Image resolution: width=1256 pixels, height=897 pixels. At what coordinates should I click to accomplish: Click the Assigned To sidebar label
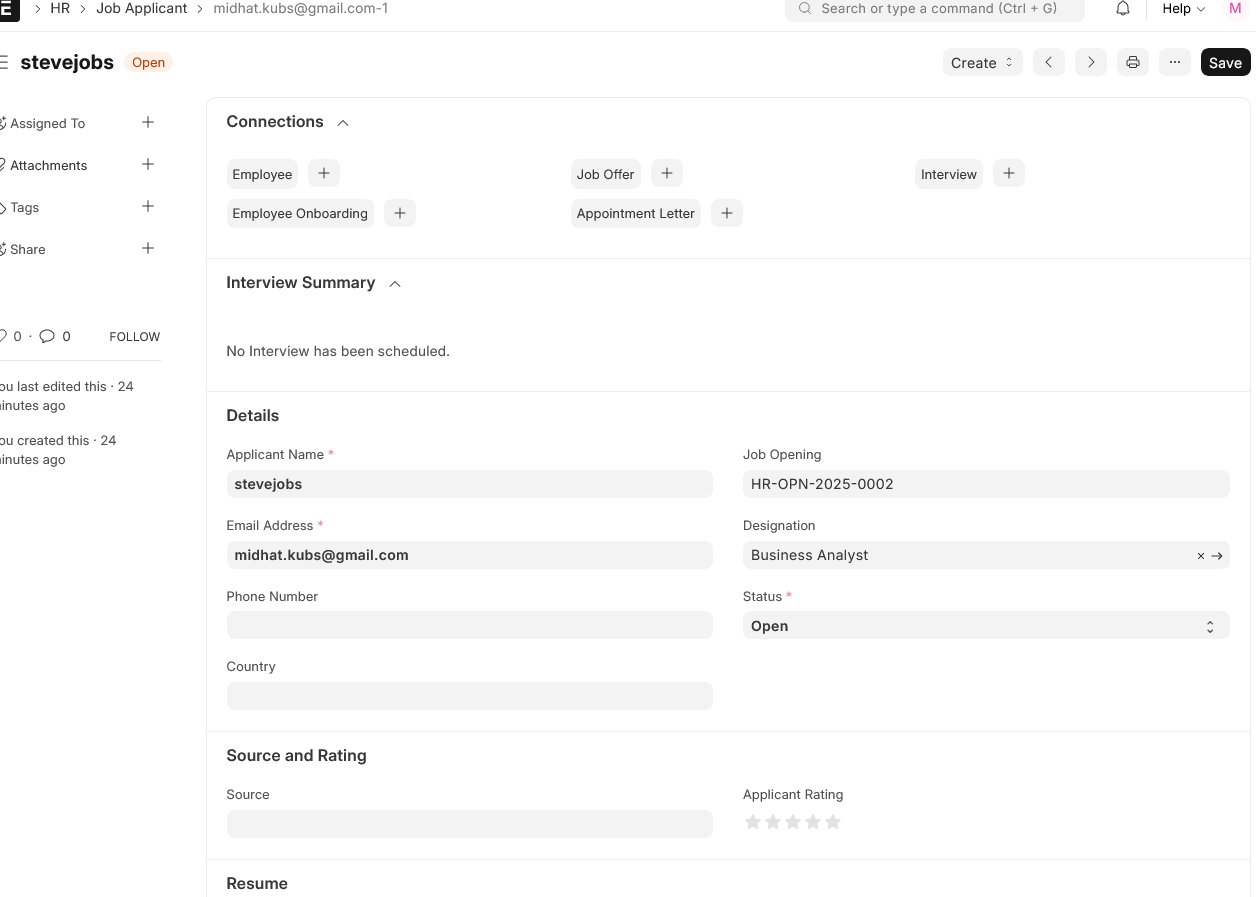tap(47, 123)
